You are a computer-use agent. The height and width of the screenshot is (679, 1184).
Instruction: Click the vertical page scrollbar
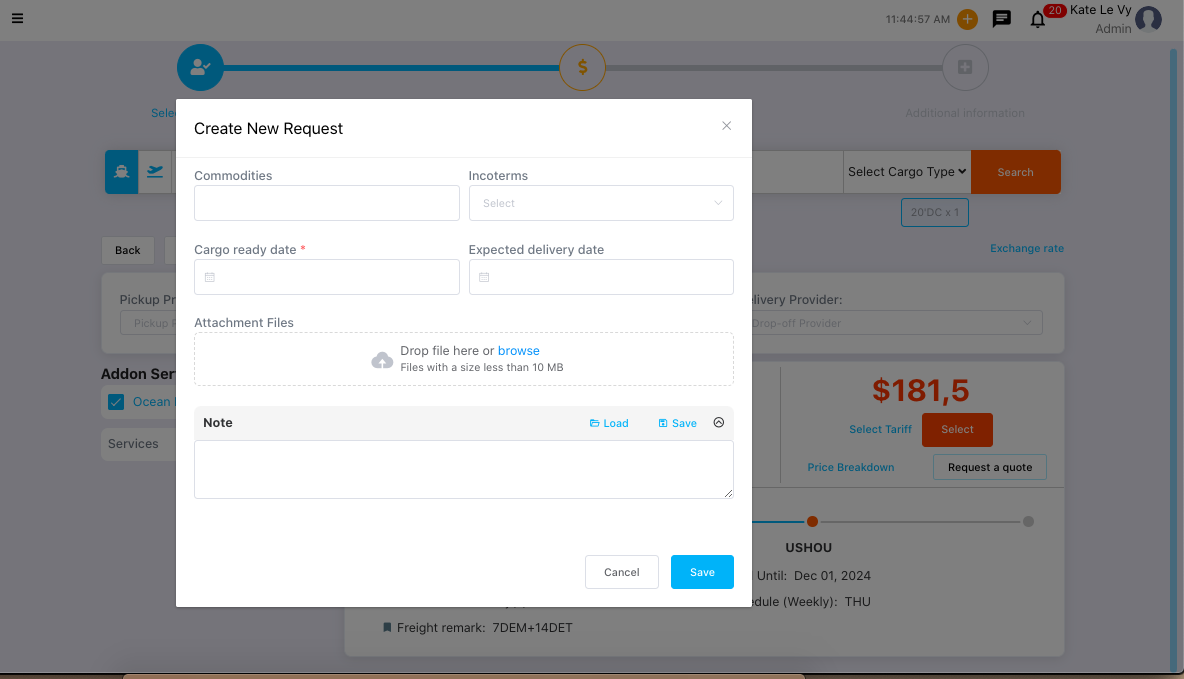(x=1173, y=360)
